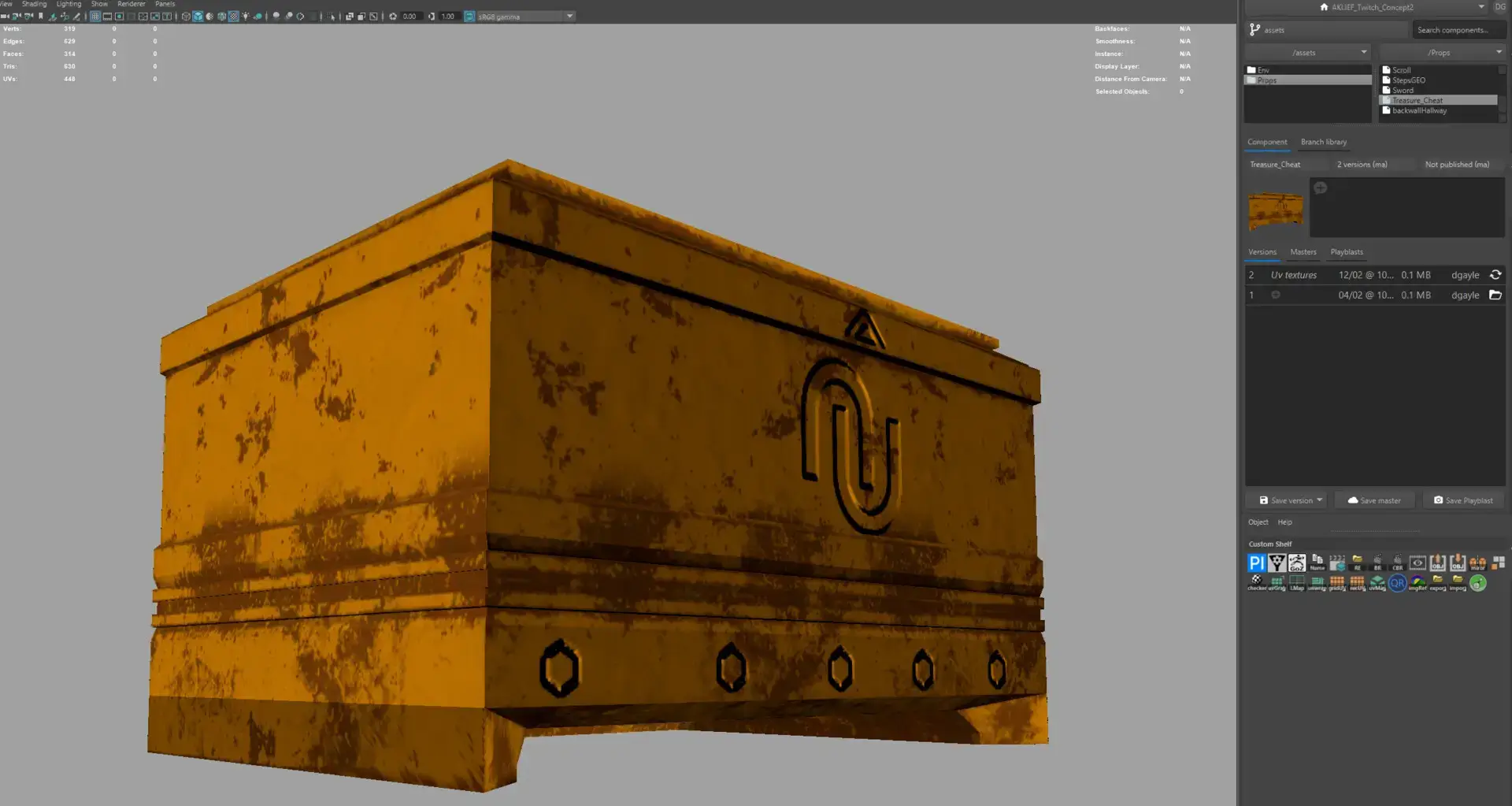This screenshot has height=806, width=1512.
Task: Click the Search components field
Action: click(x=1458, y=30)
